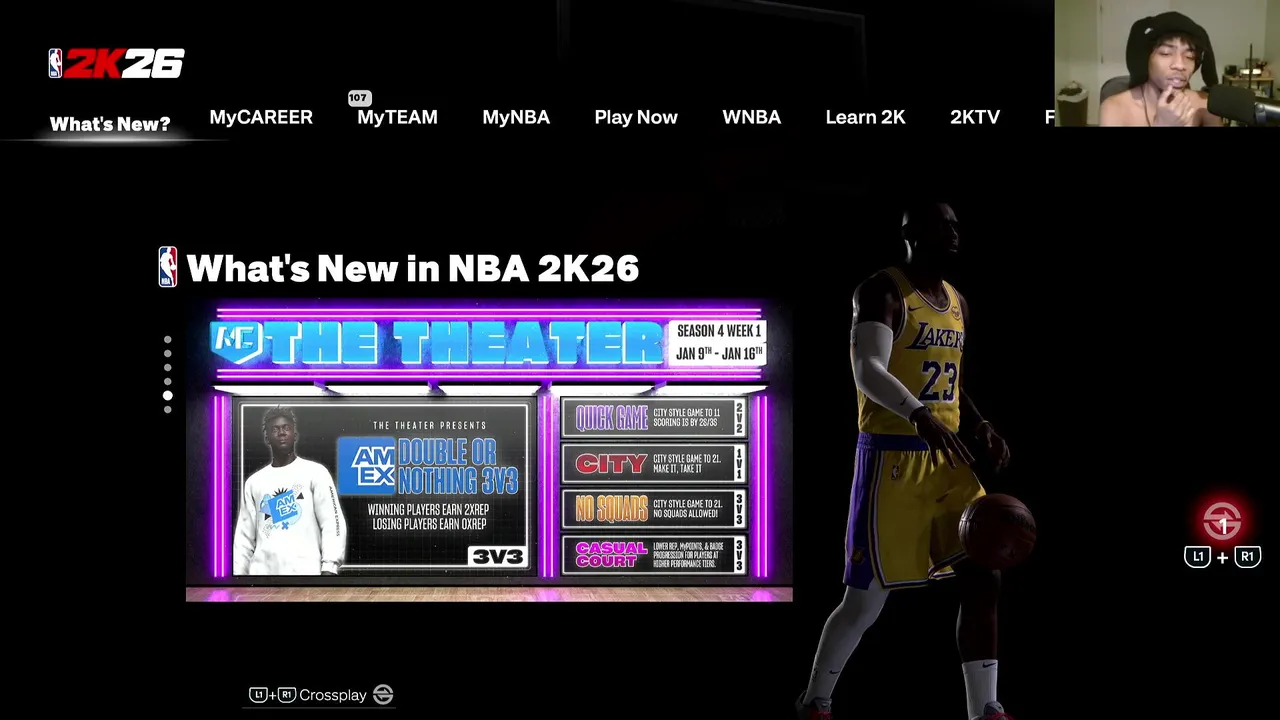Click the 3V3 tag on featured panel

(x=497, y=557)
